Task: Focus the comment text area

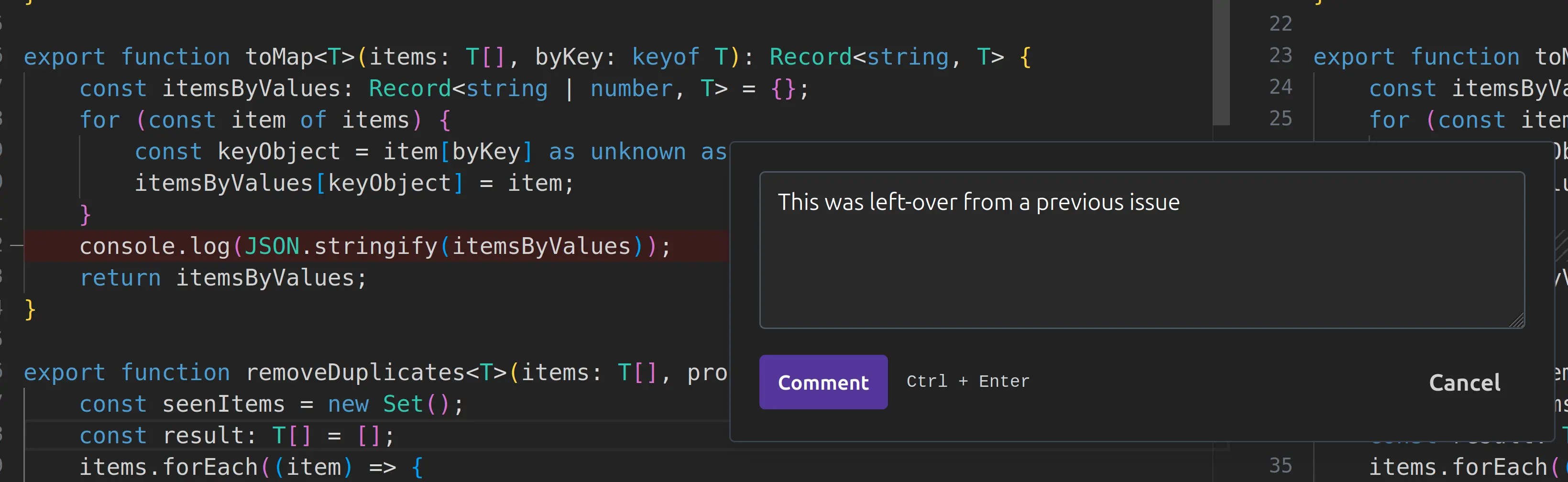Action: point(1142,250)
